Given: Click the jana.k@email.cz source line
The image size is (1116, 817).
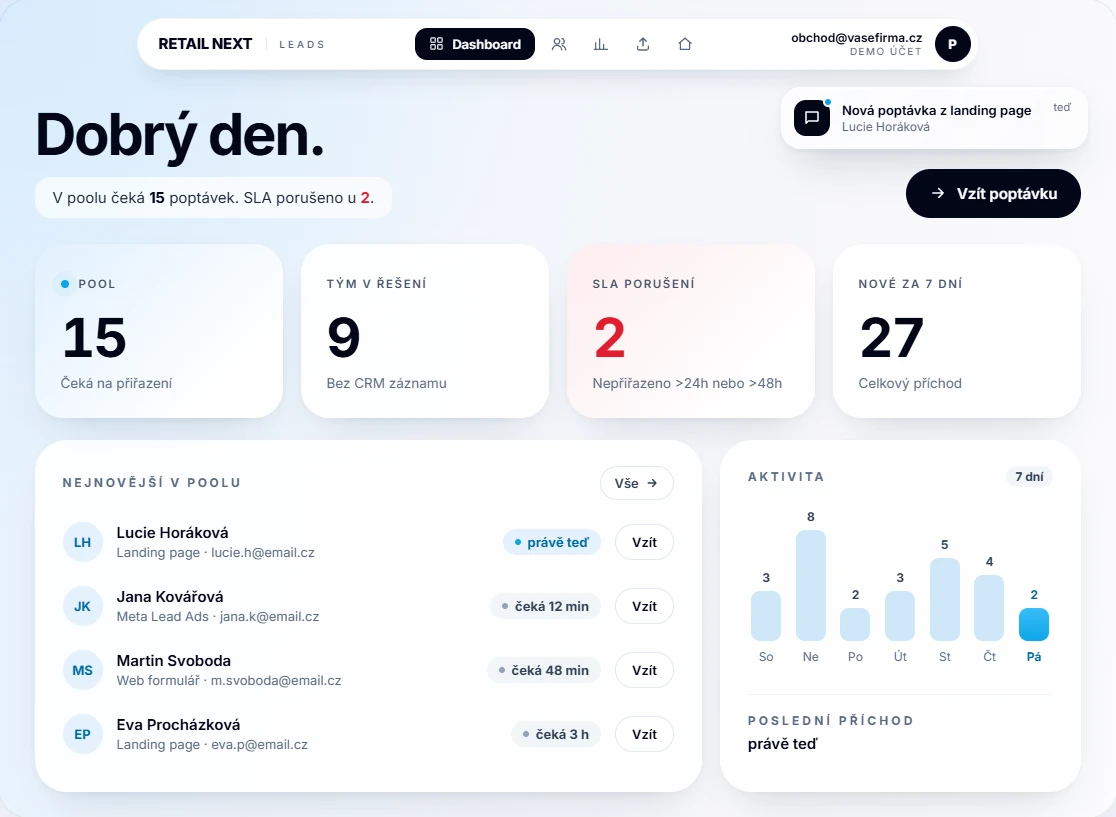Looking at the screenshot, I should click(218, 616).
